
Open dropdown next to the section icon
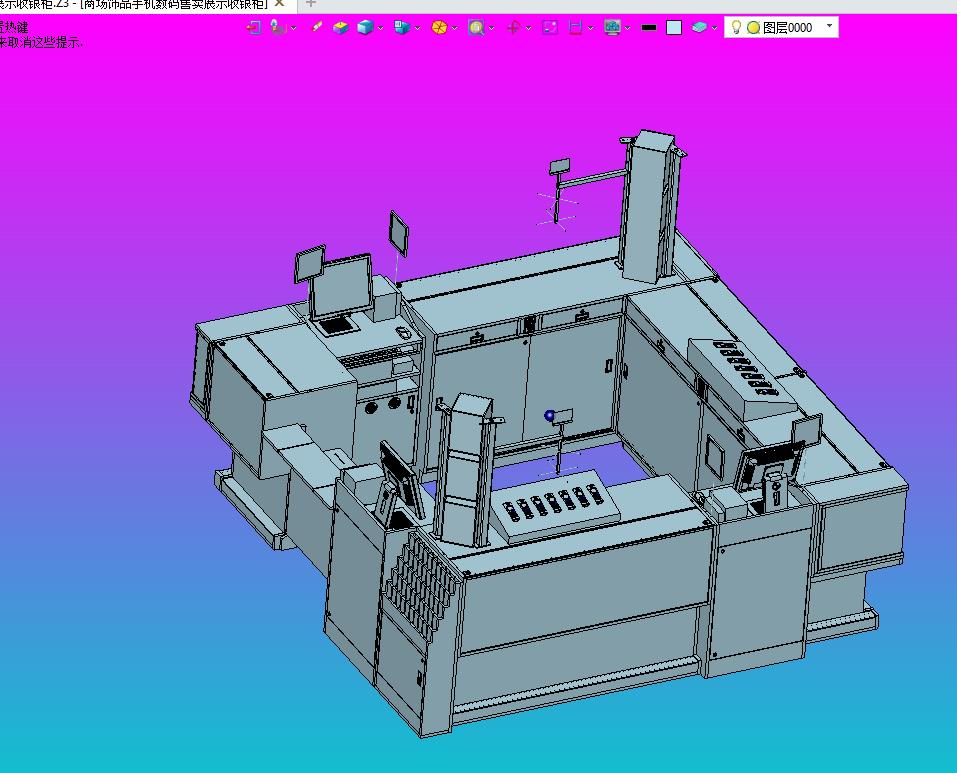coord(591,28)
